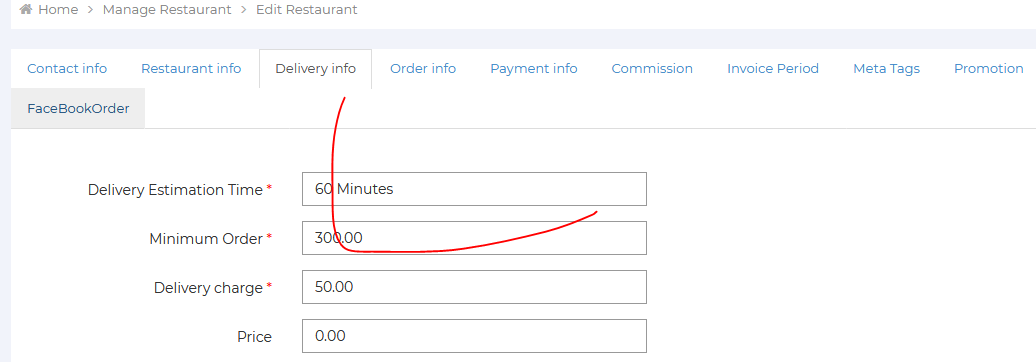Open the Invoice Period tab
Screen dimensions: 1036x362
coord(773,69)
